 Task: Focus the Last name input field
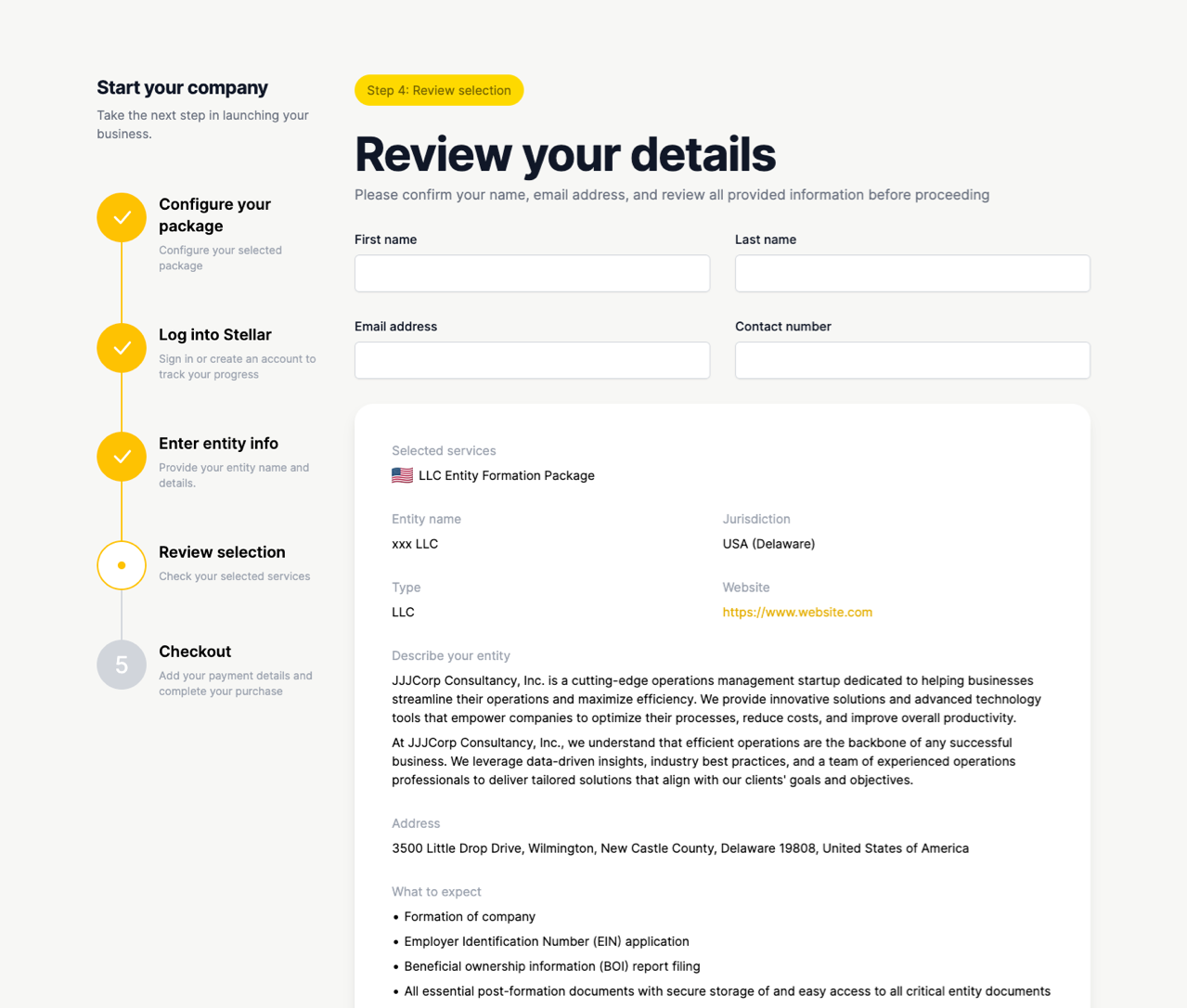coord(912,274)
